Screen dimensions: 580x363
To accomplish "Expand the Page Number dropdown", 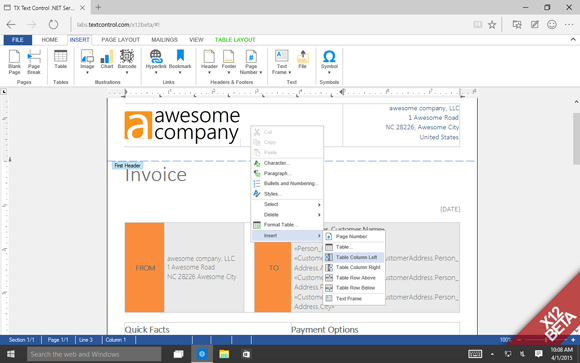I will (251, 62).
